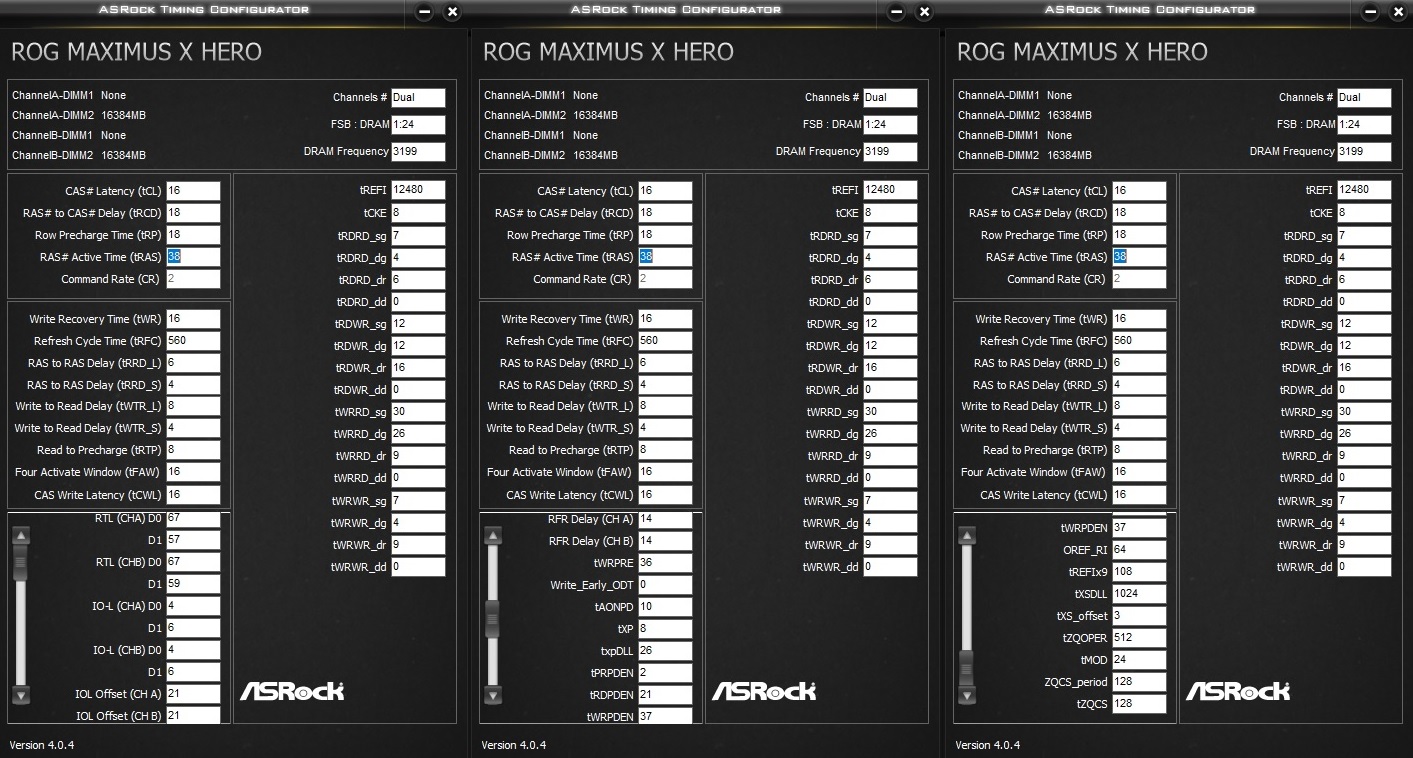The width and height of the screenshot is (1413, 758).
Task: Click the scroll down arrow in the right window
Action: click(x=966, y=694)
